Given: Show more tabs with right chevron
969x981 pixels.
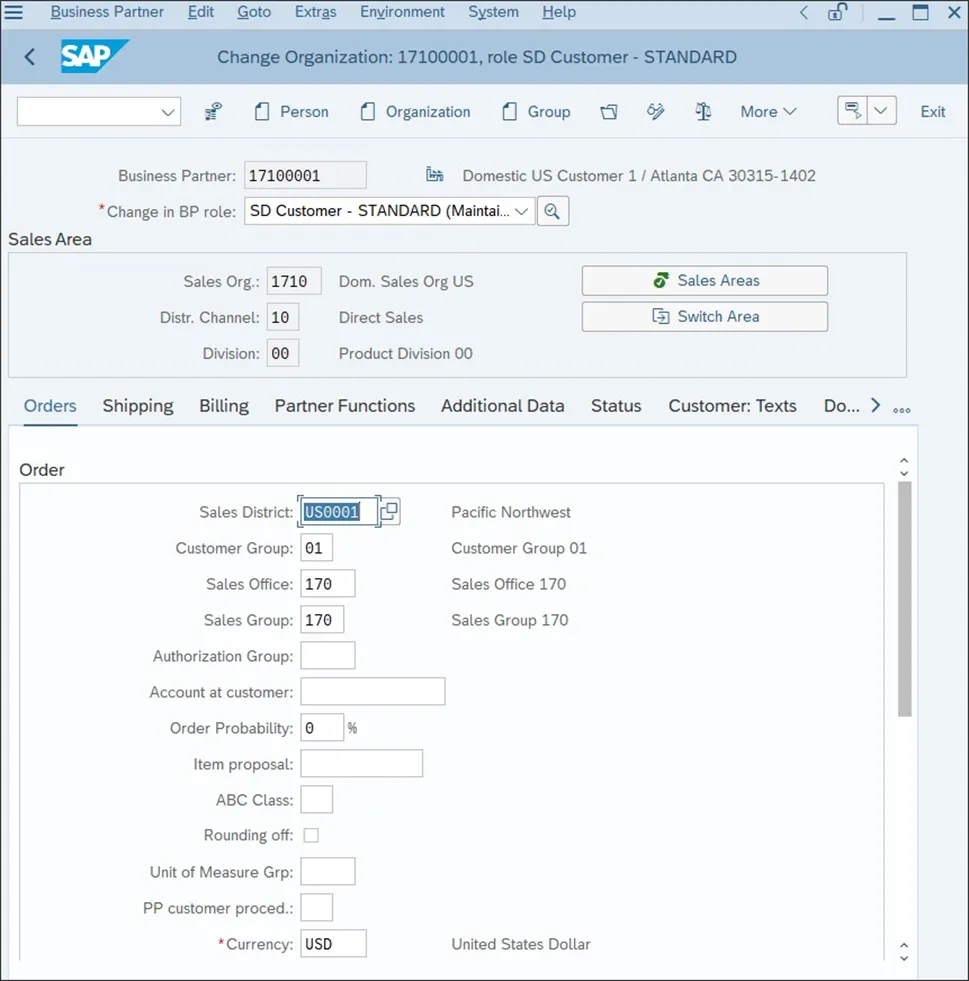Looking at the screenshot, I should [875, 405].
